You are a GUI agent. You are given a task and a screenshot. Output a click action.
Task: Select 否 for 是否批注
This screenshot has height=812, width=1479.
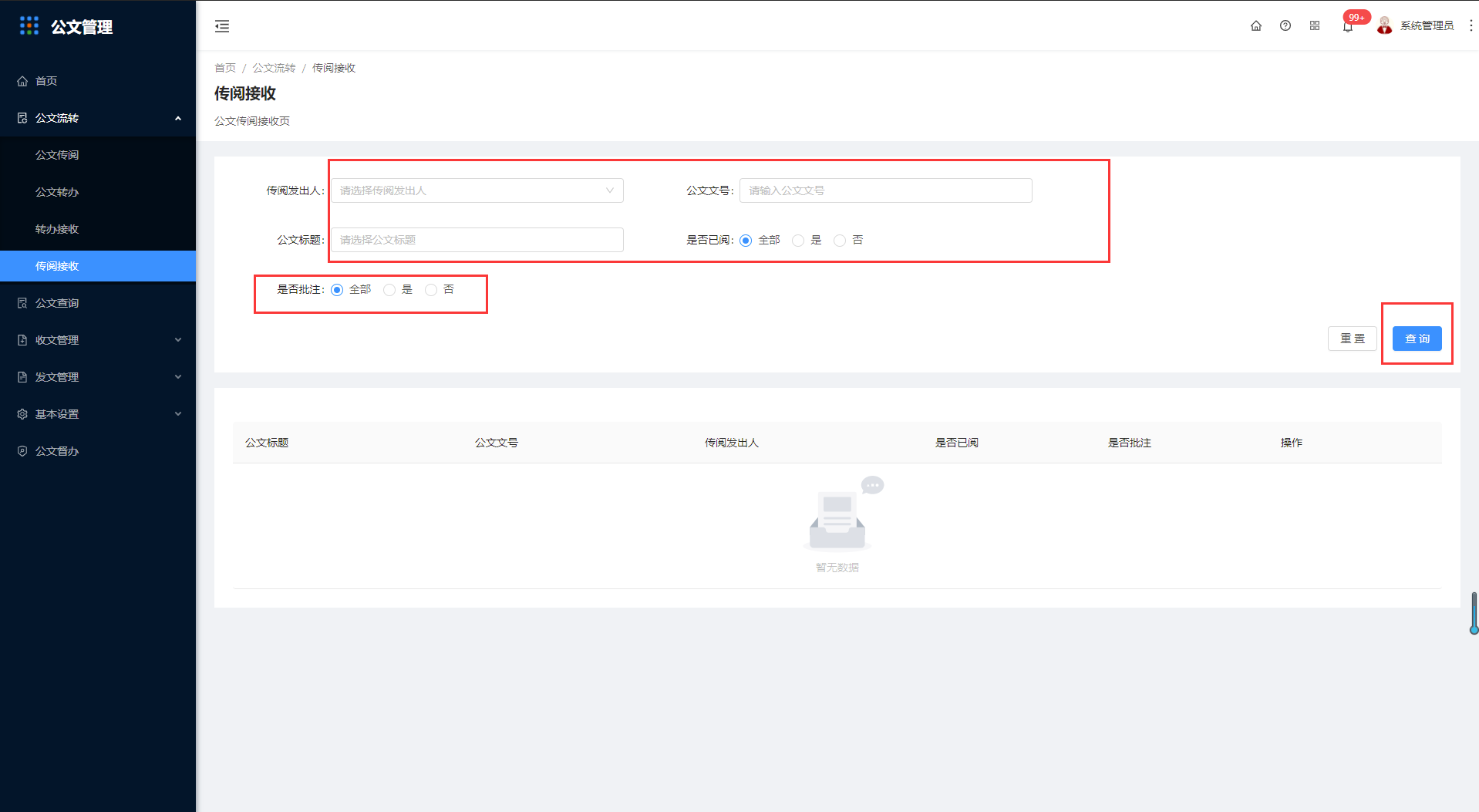click(431, 290)
